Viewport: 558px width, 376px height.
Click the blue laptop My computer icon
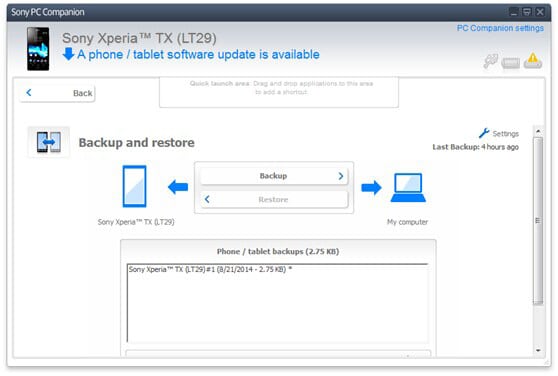click(x=408, y=188)
